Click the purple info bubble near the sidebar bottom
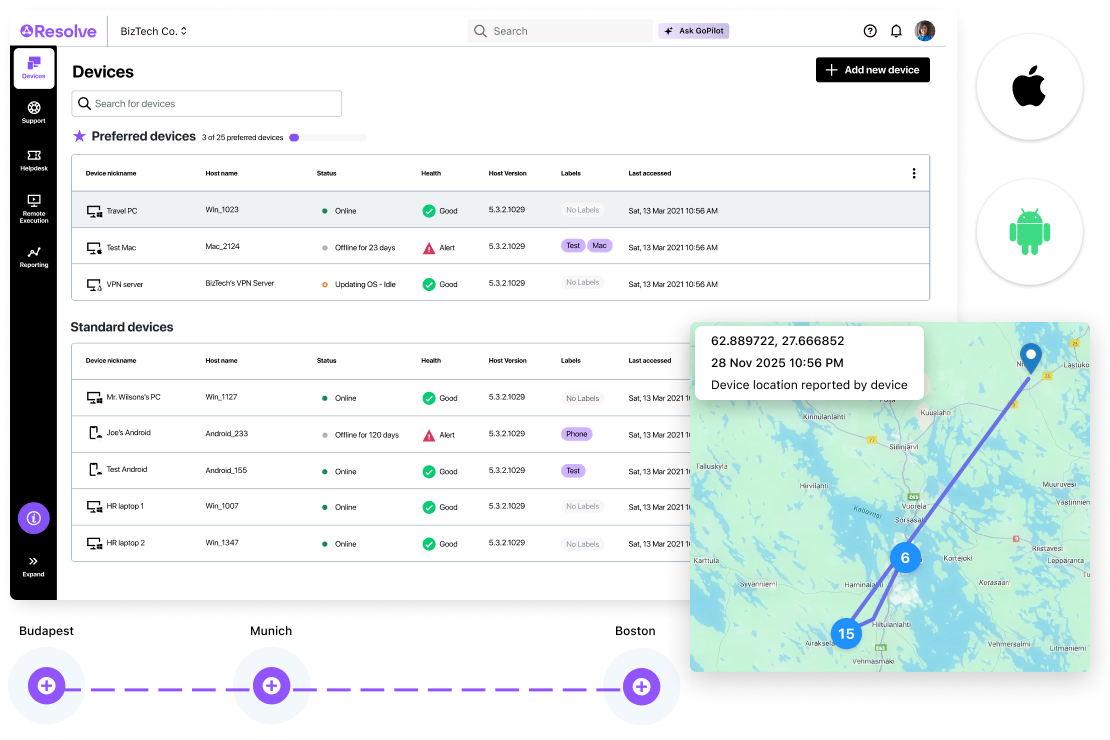 pos(33,518)
